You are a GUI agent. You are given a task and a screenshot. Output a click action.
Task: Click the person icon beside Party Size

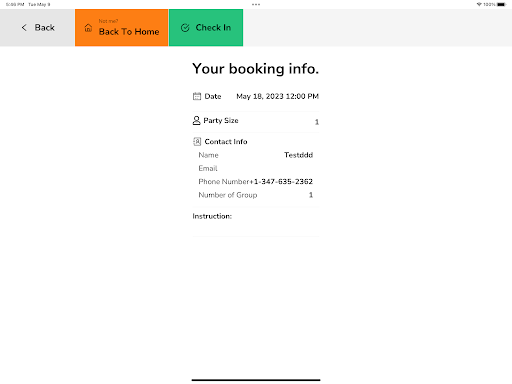[x=196, y=120]
